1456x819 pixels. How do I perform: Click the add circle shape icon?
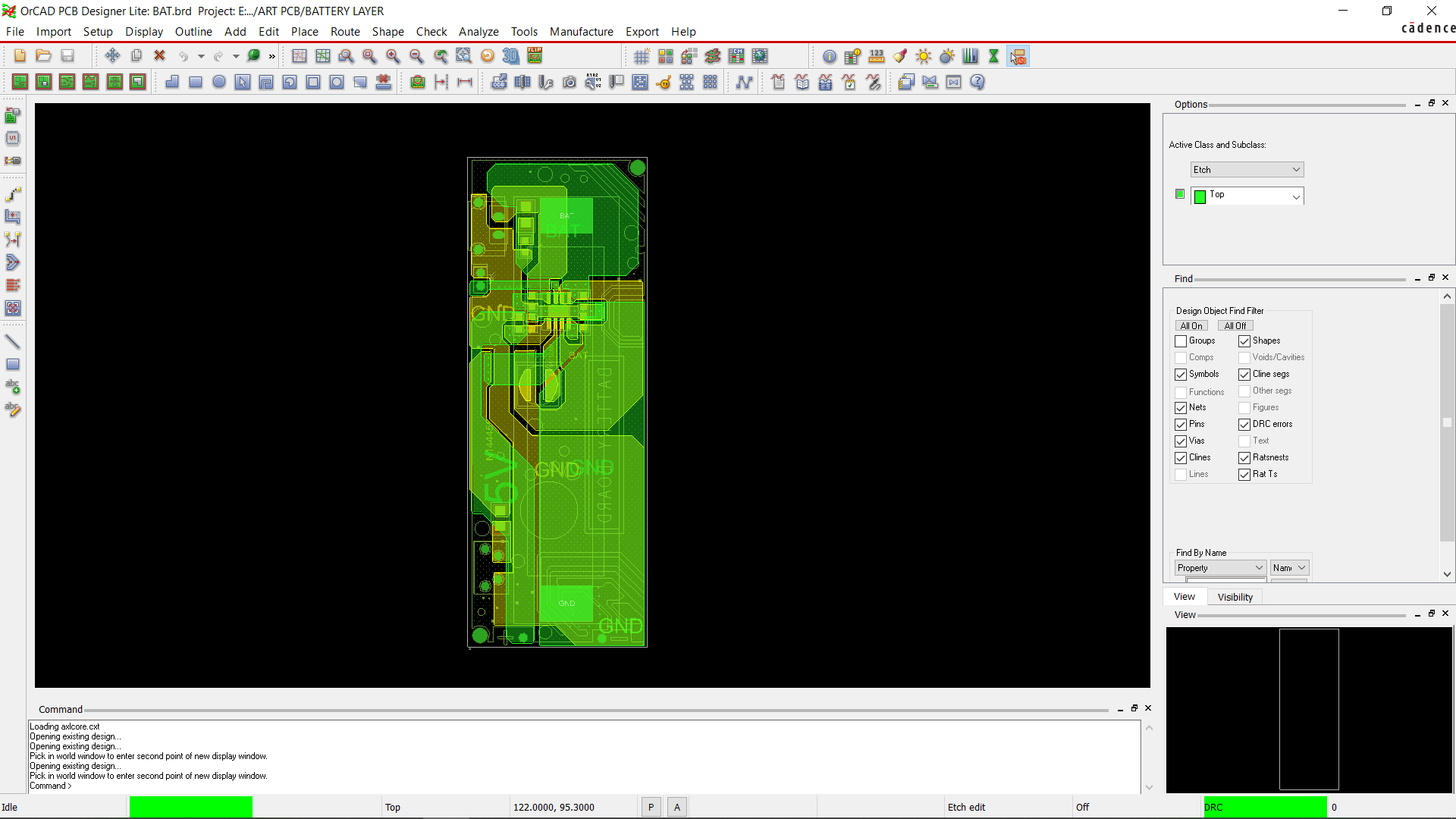(x=219, y=82)
